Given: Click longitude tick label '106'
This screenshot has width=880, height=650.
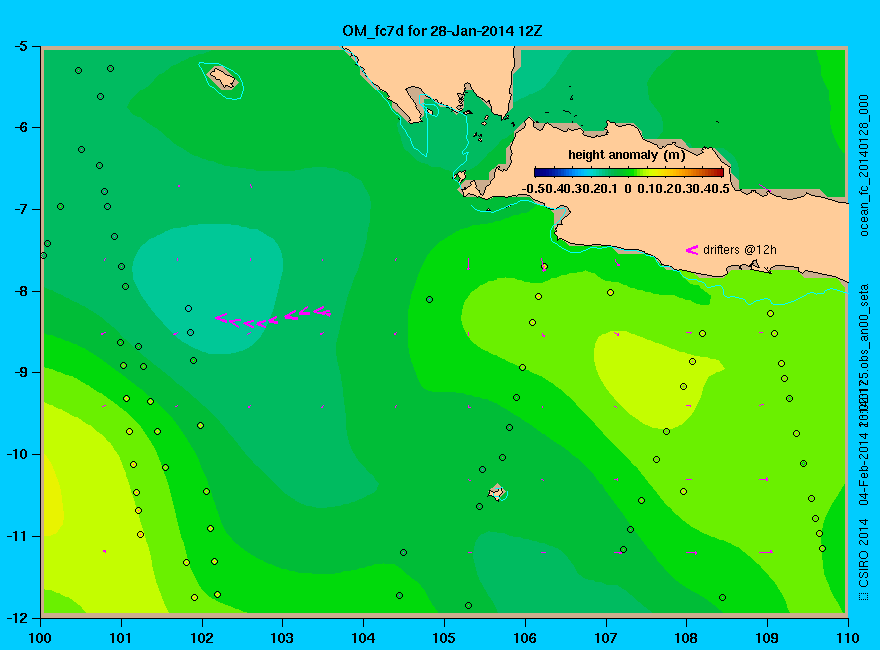Looking at the screenshot, I should coord(525,638).
